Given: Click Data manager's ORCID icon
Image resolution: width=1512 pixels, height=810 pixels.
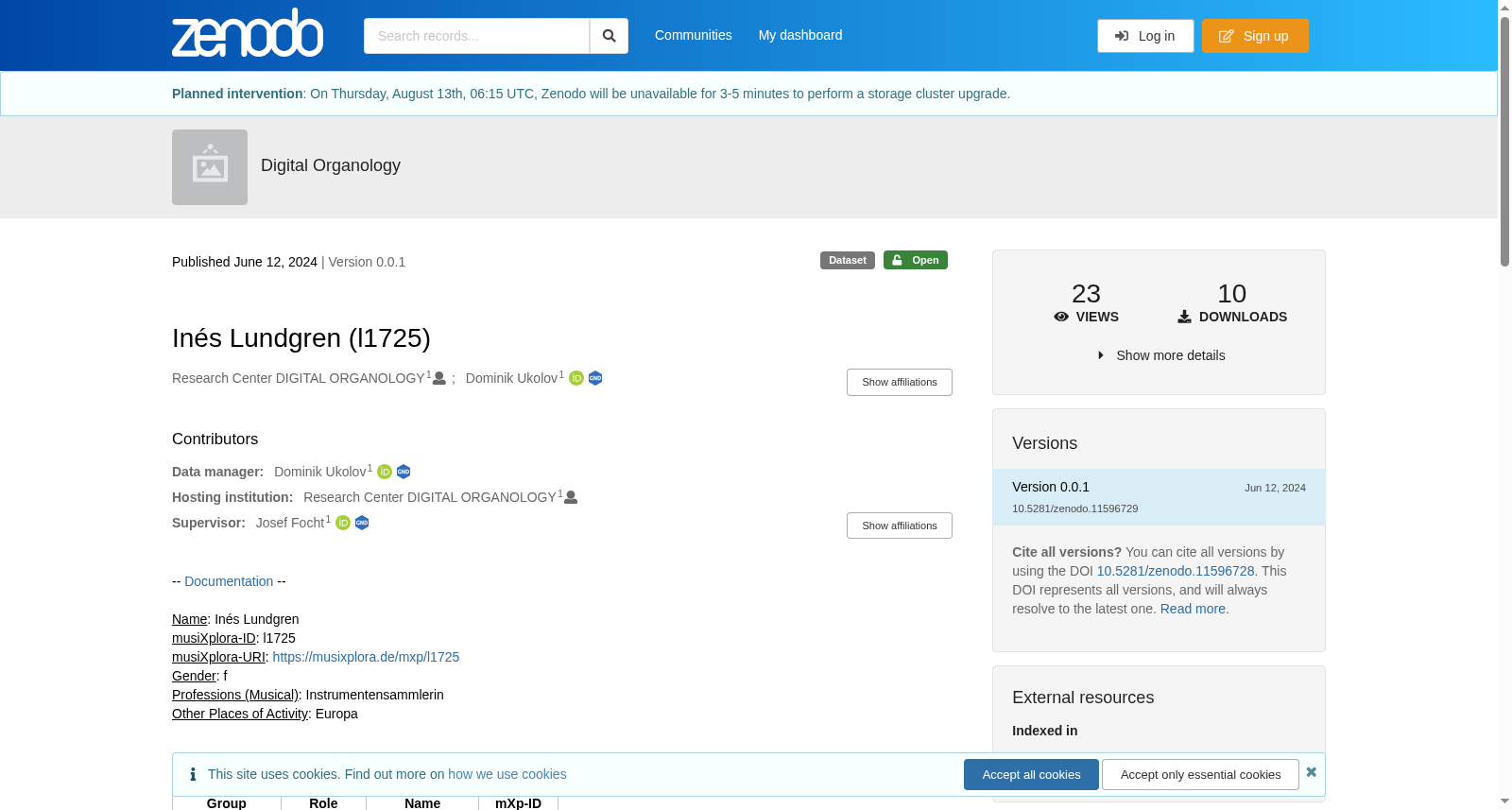Looking at the screenshot, I should 385,472.
